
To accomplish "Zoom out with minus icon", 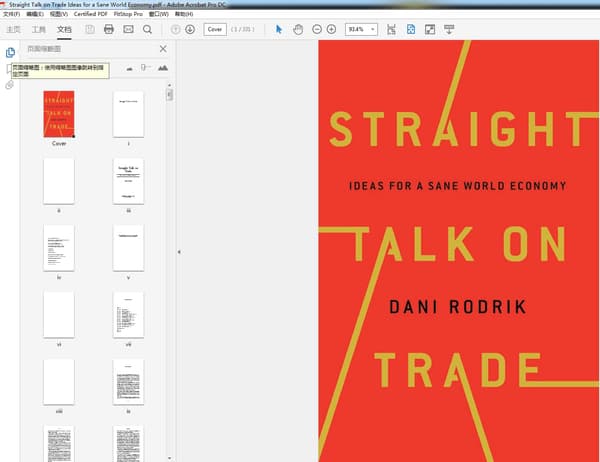I will [x=317, y=29].
